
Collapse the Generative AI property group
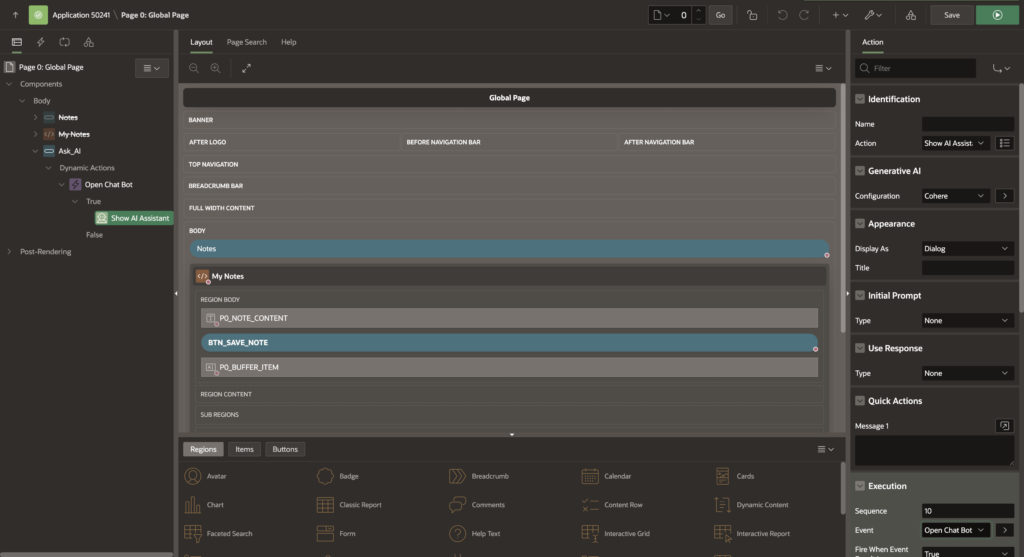860,171
